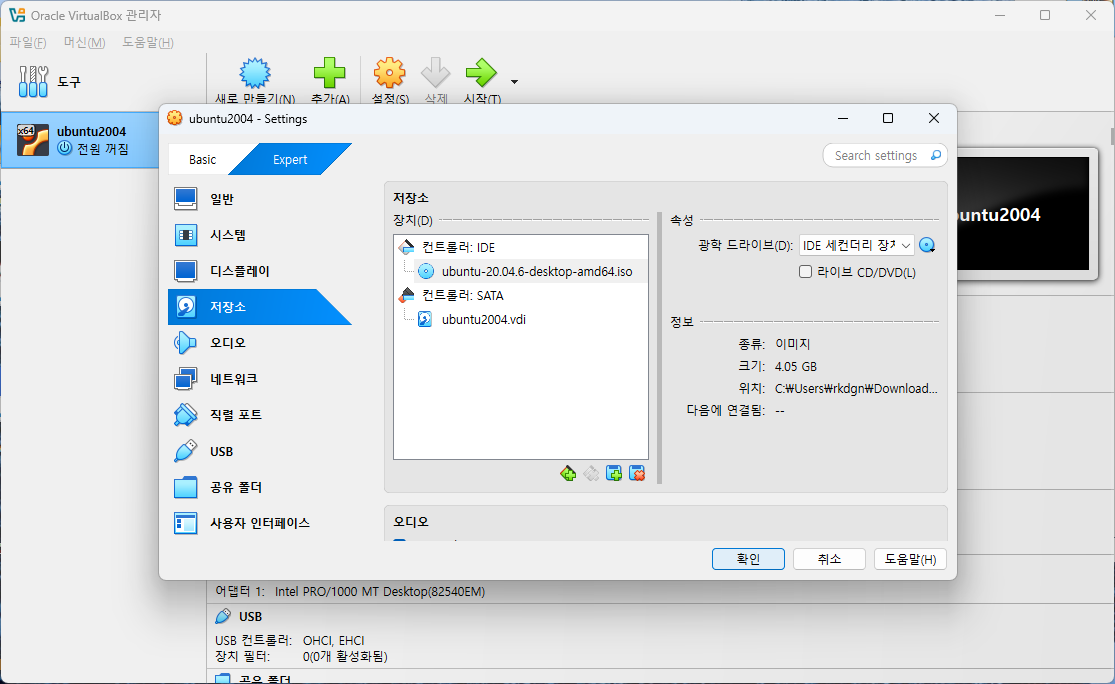
Task: Click the 추가 green plus toolbar icon
Action: [330, 73]
